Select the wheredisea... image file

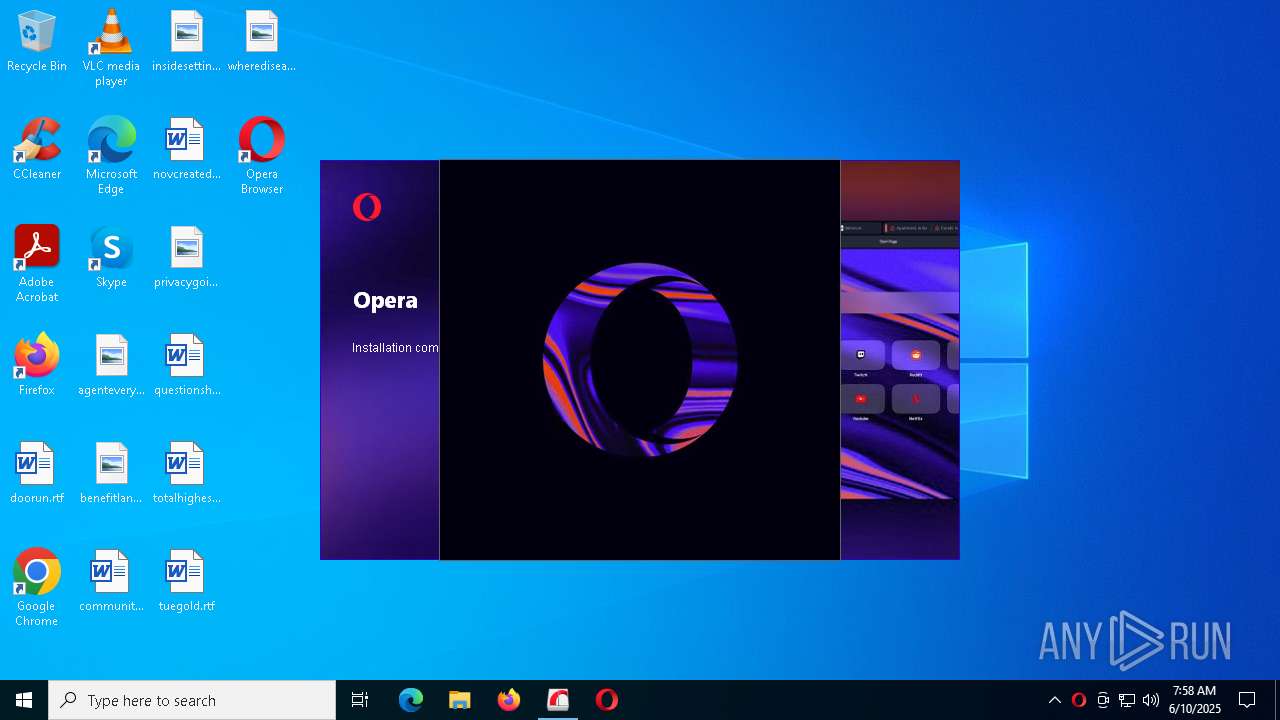pyautogui.click(x=261, y=42)
